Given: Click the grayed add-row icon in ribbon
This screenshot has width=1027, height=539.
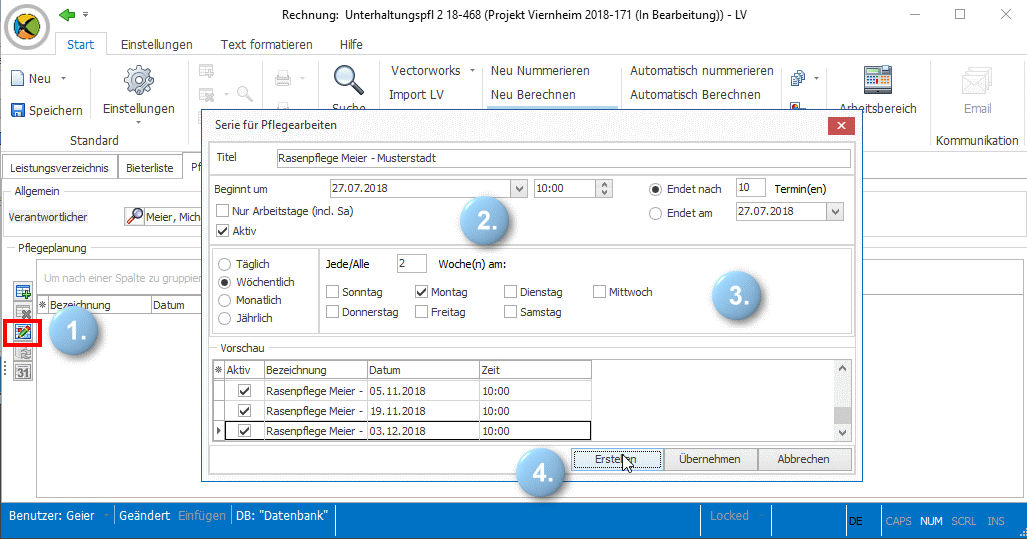Looking at the screenshot, I should click(x=206, y=71).
